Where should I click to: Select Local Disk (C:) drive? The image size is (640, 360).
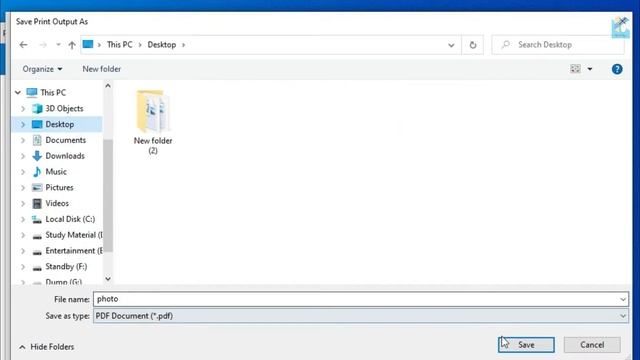70,219
